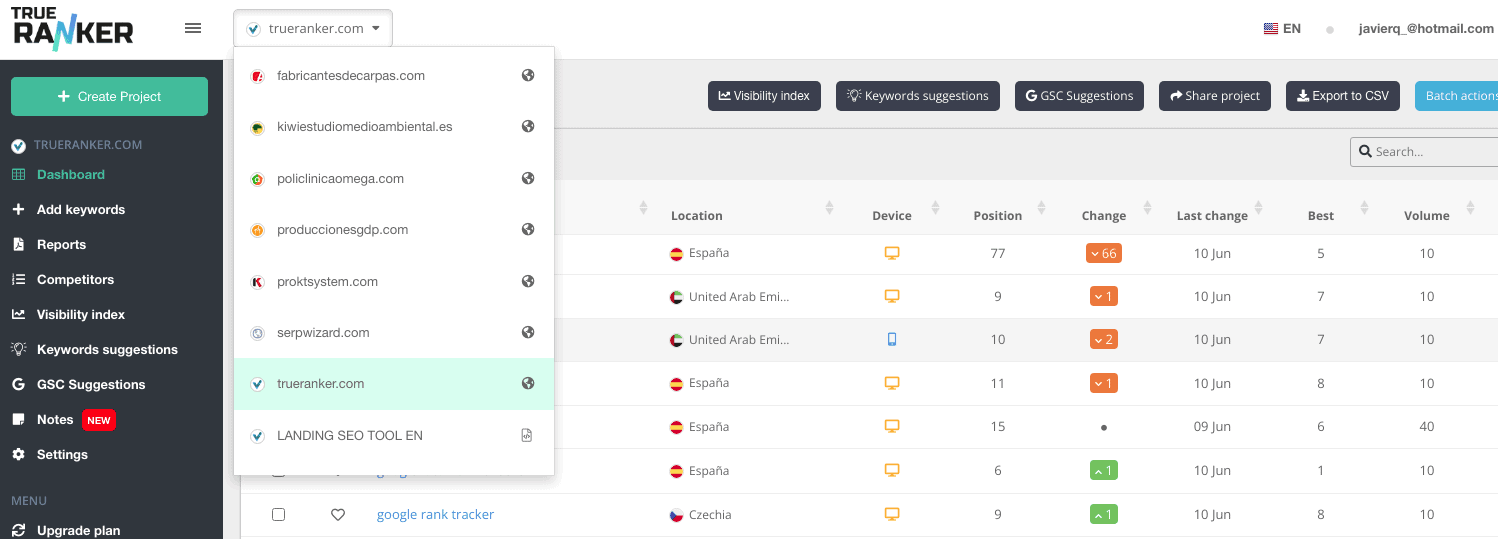This screenshot has height=539, width=1498.
Task: Click the mobile device icon in position 10 row
Action: pyautogui.click(x=892, y=339)
